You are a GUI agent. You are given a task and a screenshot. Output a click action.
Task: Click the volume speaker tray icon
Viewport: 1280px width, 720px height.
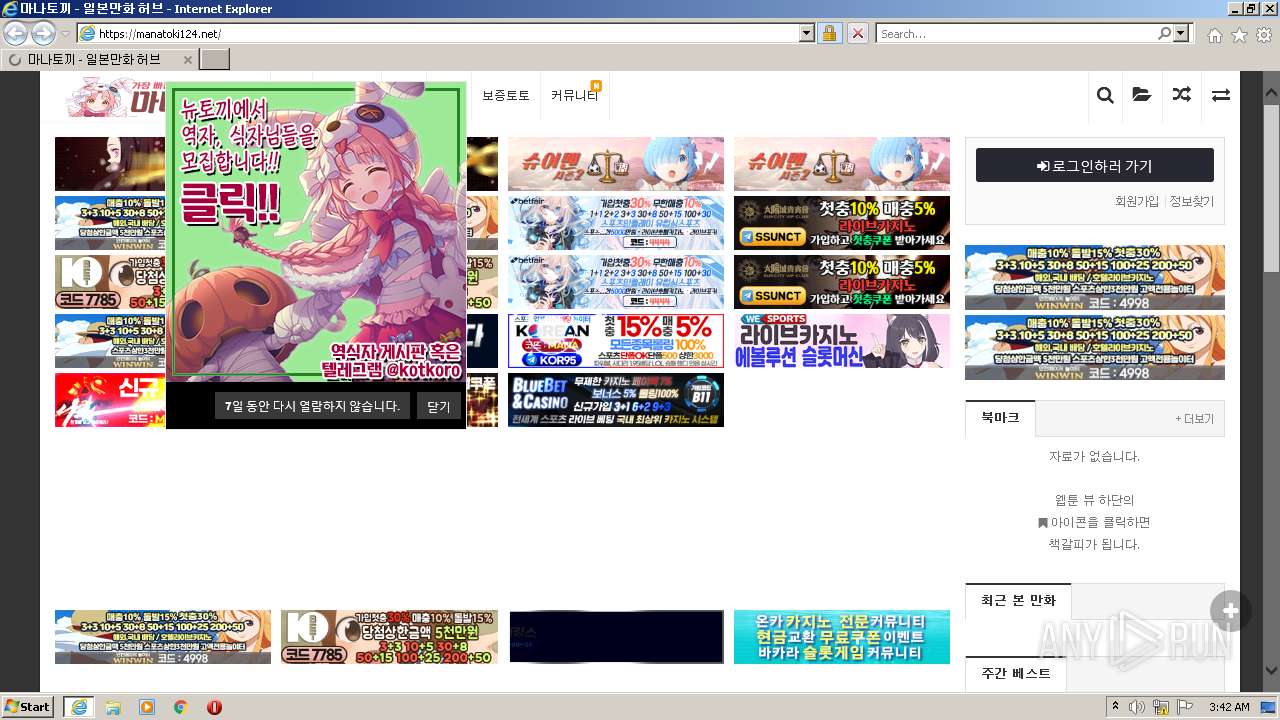click(x=1137, y=707)
